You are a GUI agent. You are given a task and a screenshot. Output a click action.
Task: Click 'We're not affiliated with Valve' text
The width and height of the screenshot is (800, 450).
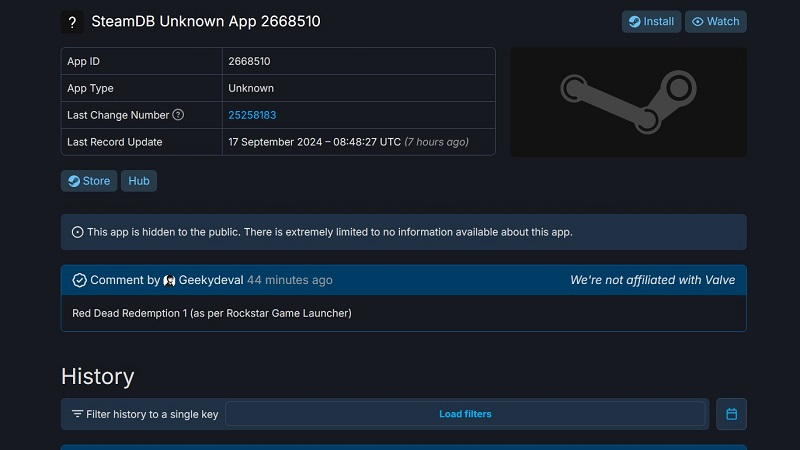tap(652, 280)
